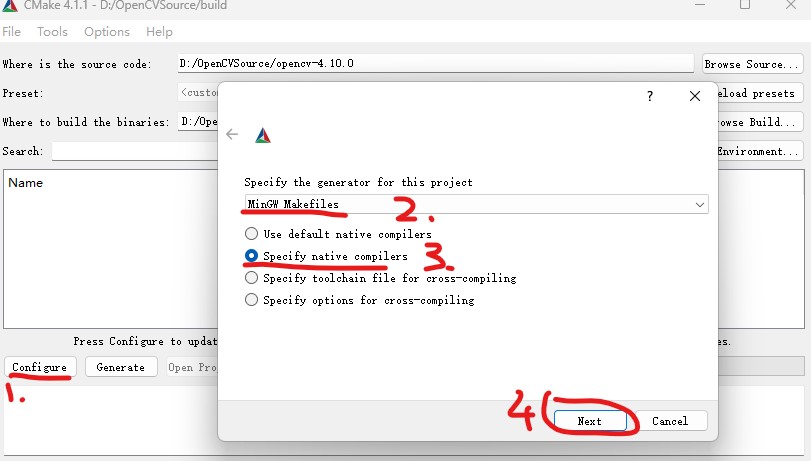Open the Help menu
Screen dimensions: 811x461
point(159,32)
